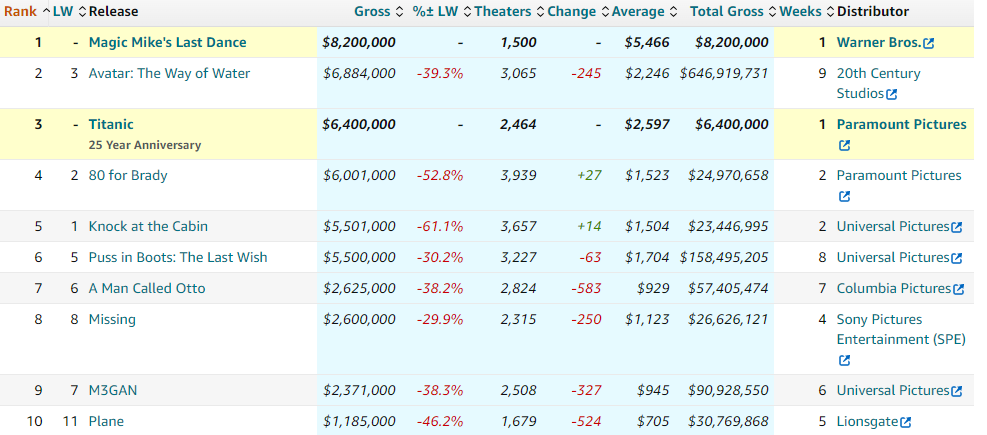
Task: Click external link icon for Columbia Pictures
Action: tap(959, 289)
